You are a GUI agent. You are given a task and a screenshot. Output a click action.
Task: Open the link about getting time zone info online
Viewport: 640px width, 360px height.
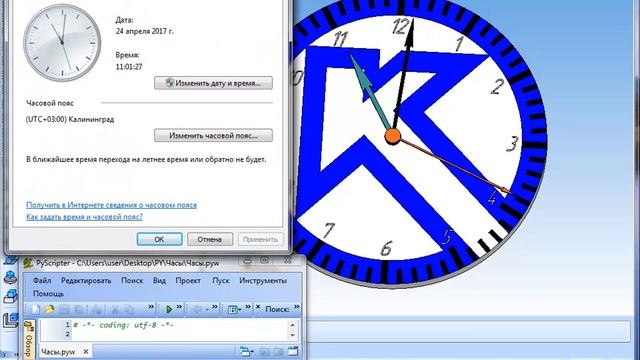(111, 205)
